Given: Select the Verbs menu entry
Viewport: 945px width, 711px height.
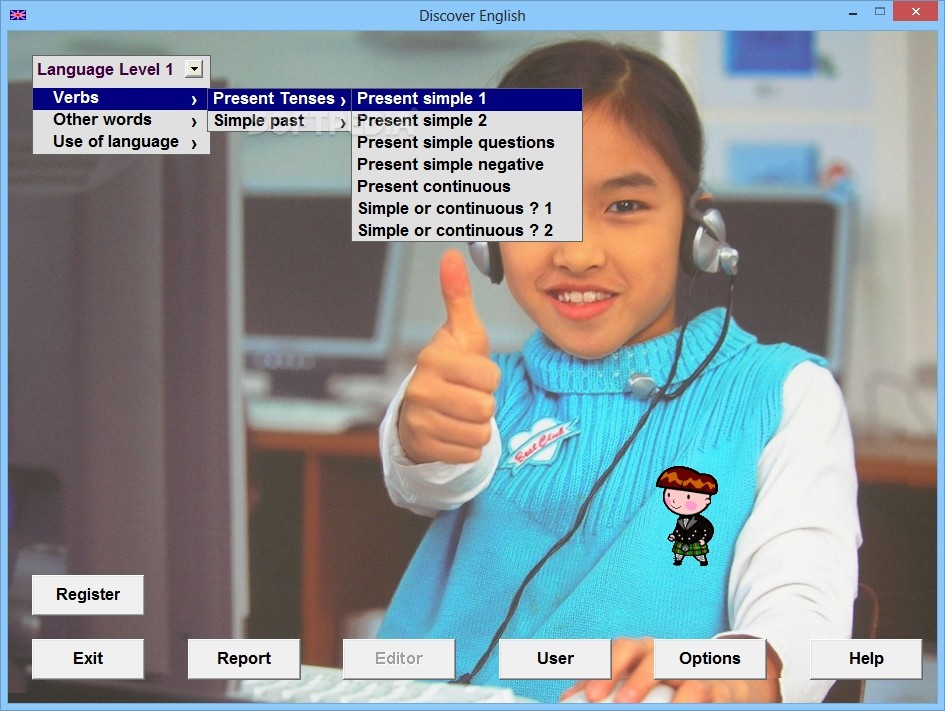Looking at the screenshot, I should tap(121, 98).
